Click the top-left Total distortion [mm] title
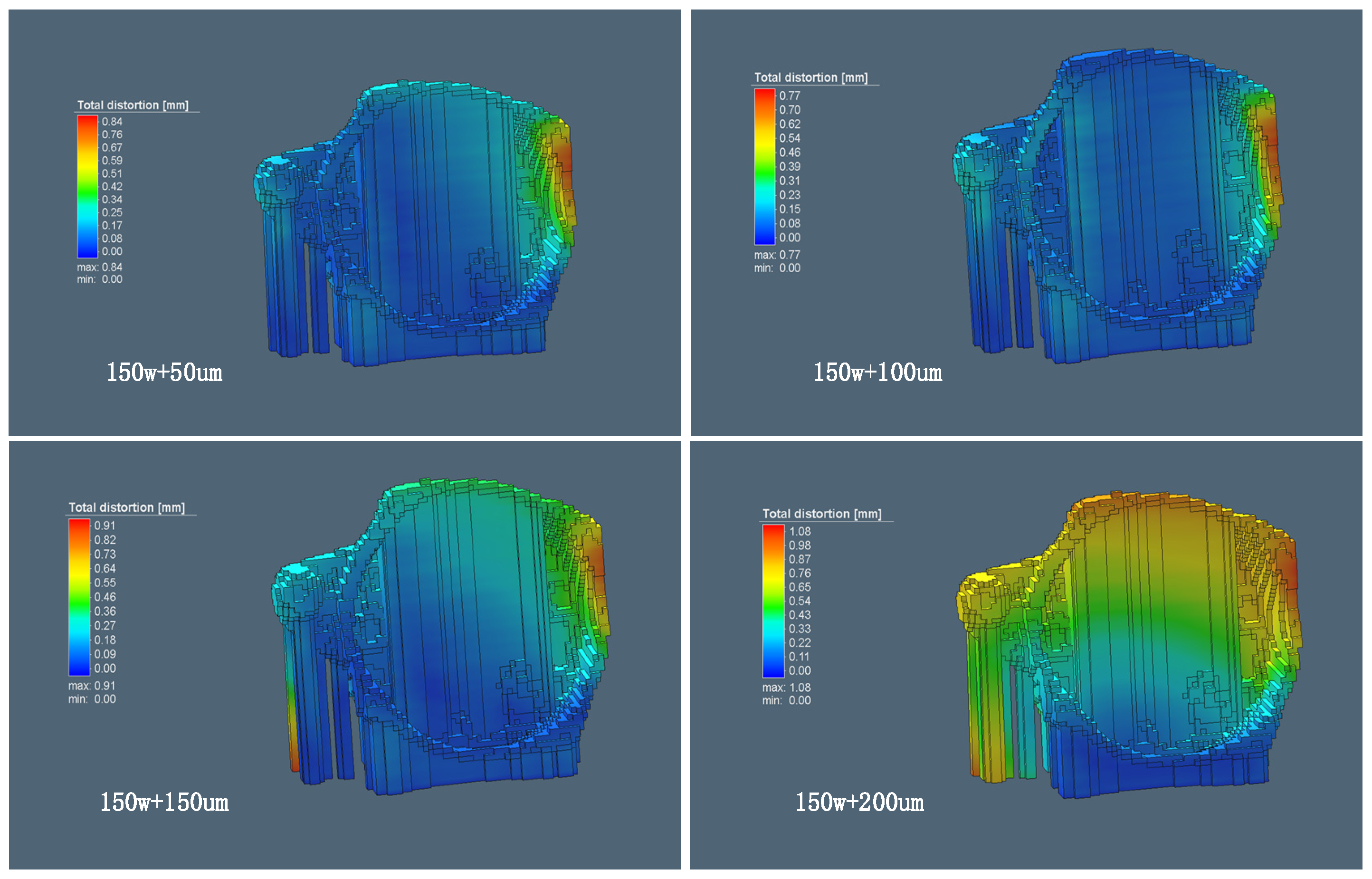This screenshot has width=1372, height=879. [x=133, y=105]
